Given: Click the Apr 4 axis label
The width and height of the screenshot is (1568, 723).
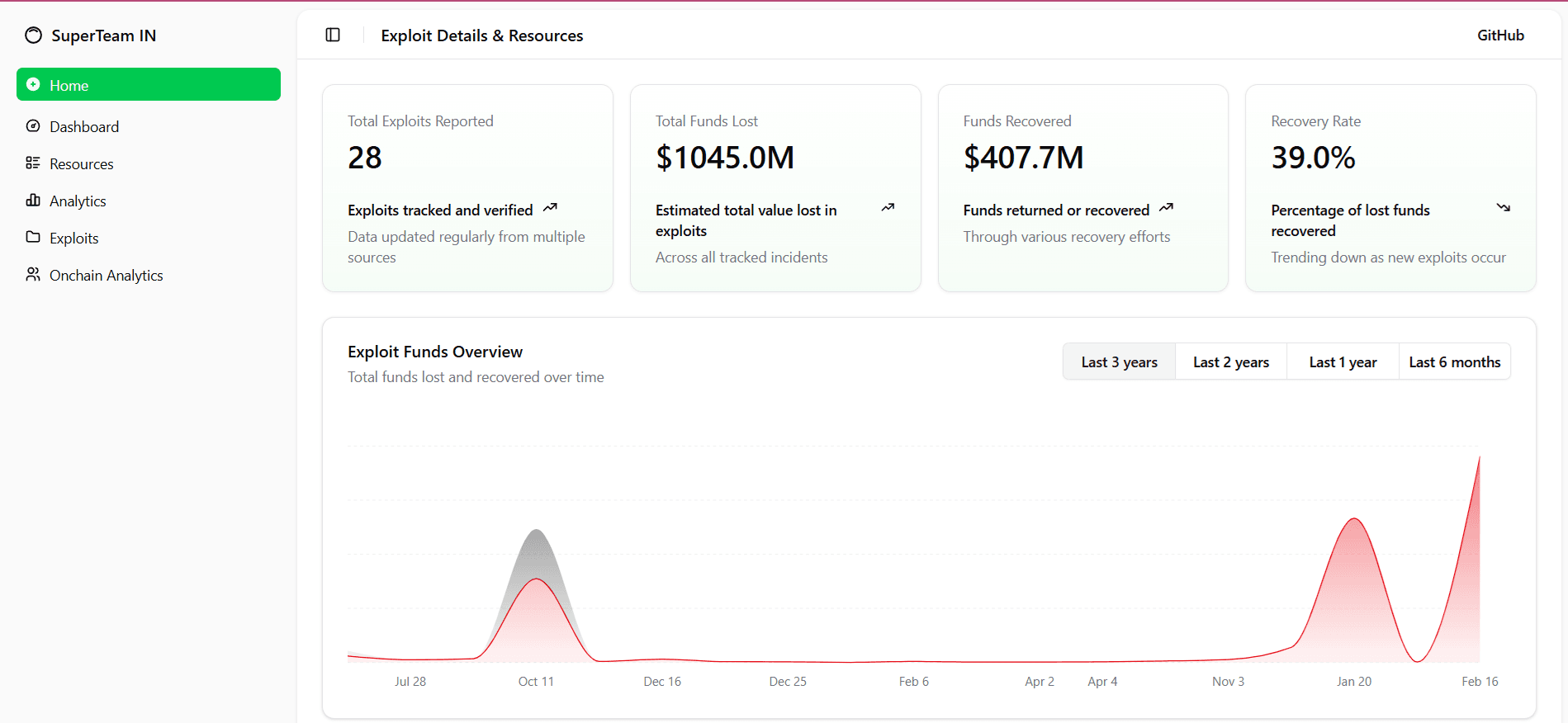Looking at the screenshot, I should (x=1102, y=682).
